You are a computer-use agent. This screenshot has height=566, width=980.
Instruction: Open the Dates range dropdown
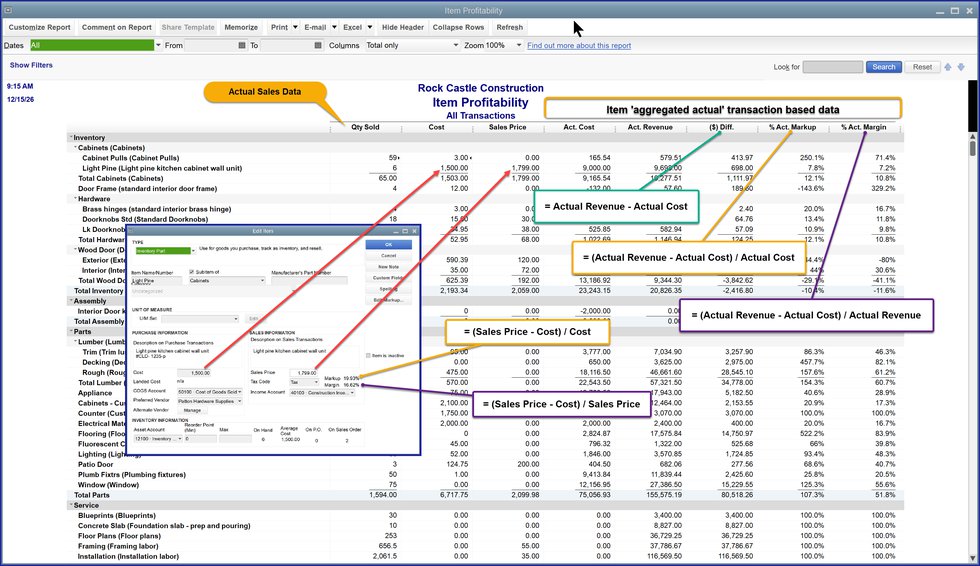(157, 46)
